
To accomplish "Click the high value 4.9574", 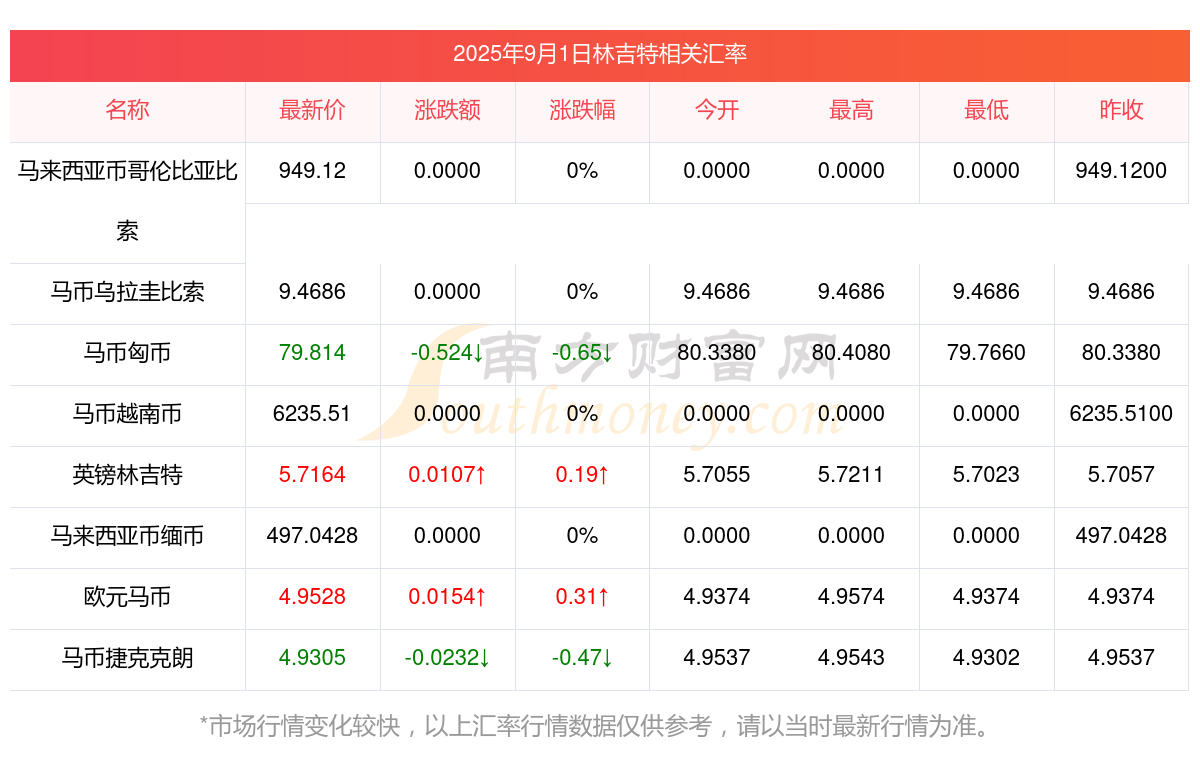I will click(x=851, y=597).
